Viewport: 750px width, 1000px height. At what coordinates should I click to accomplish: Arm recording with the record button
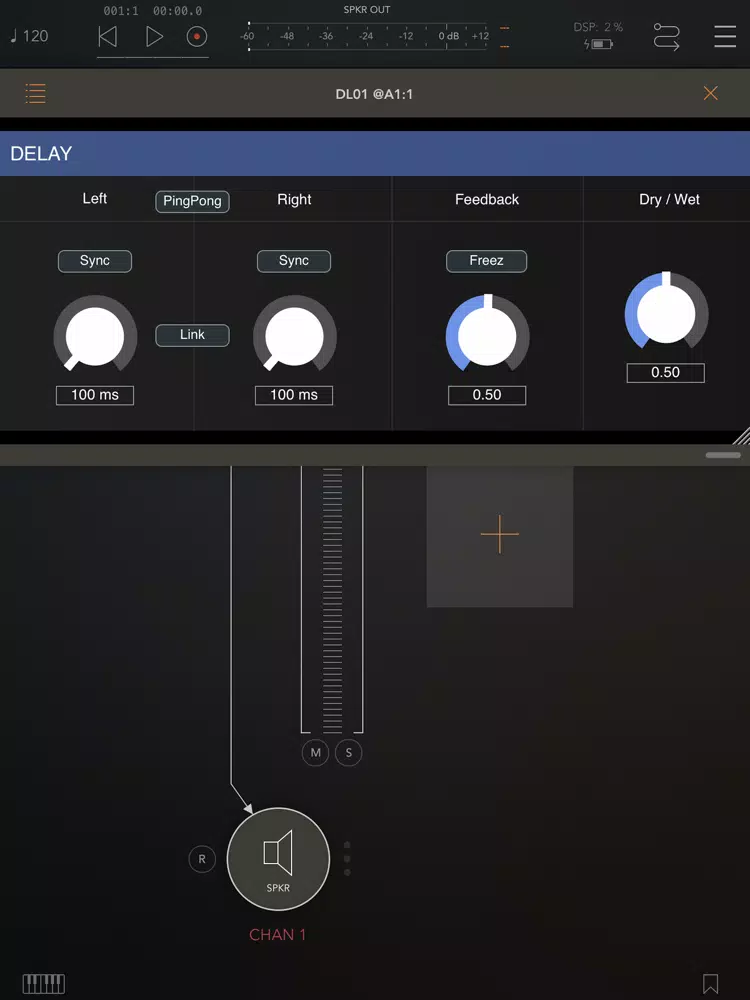coord(197,36)
